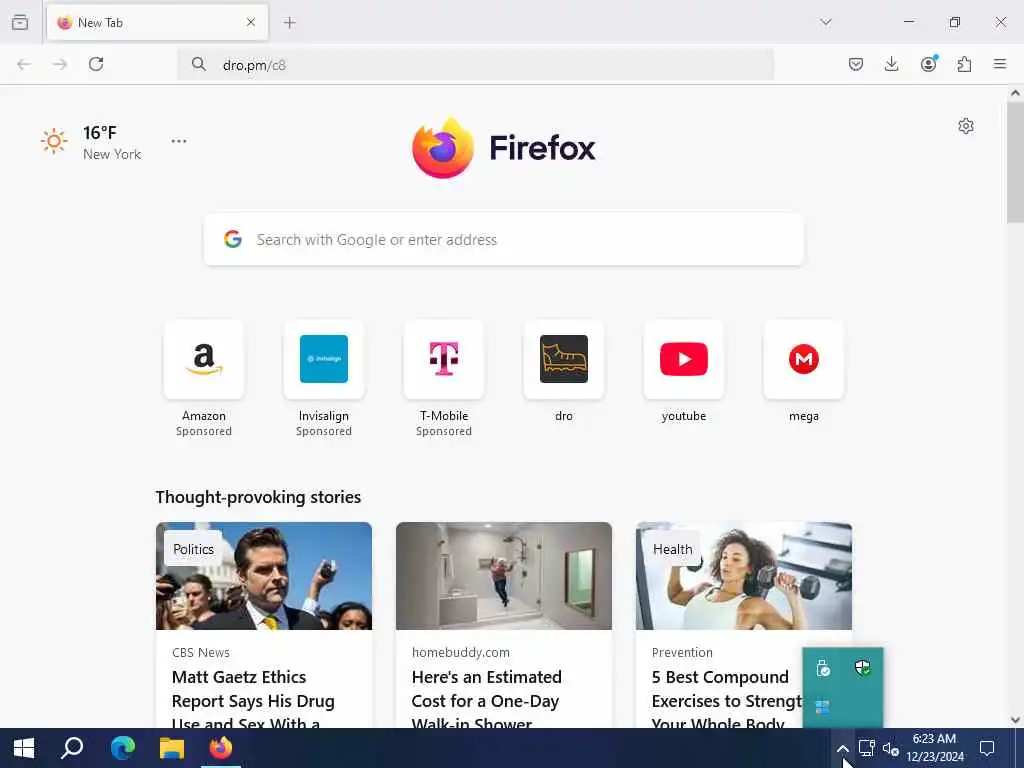Image resolution: width=1024 pixels, height=768 pixels.
Task: Click the Windows-colored tray overflow icon
Action: 823,707
